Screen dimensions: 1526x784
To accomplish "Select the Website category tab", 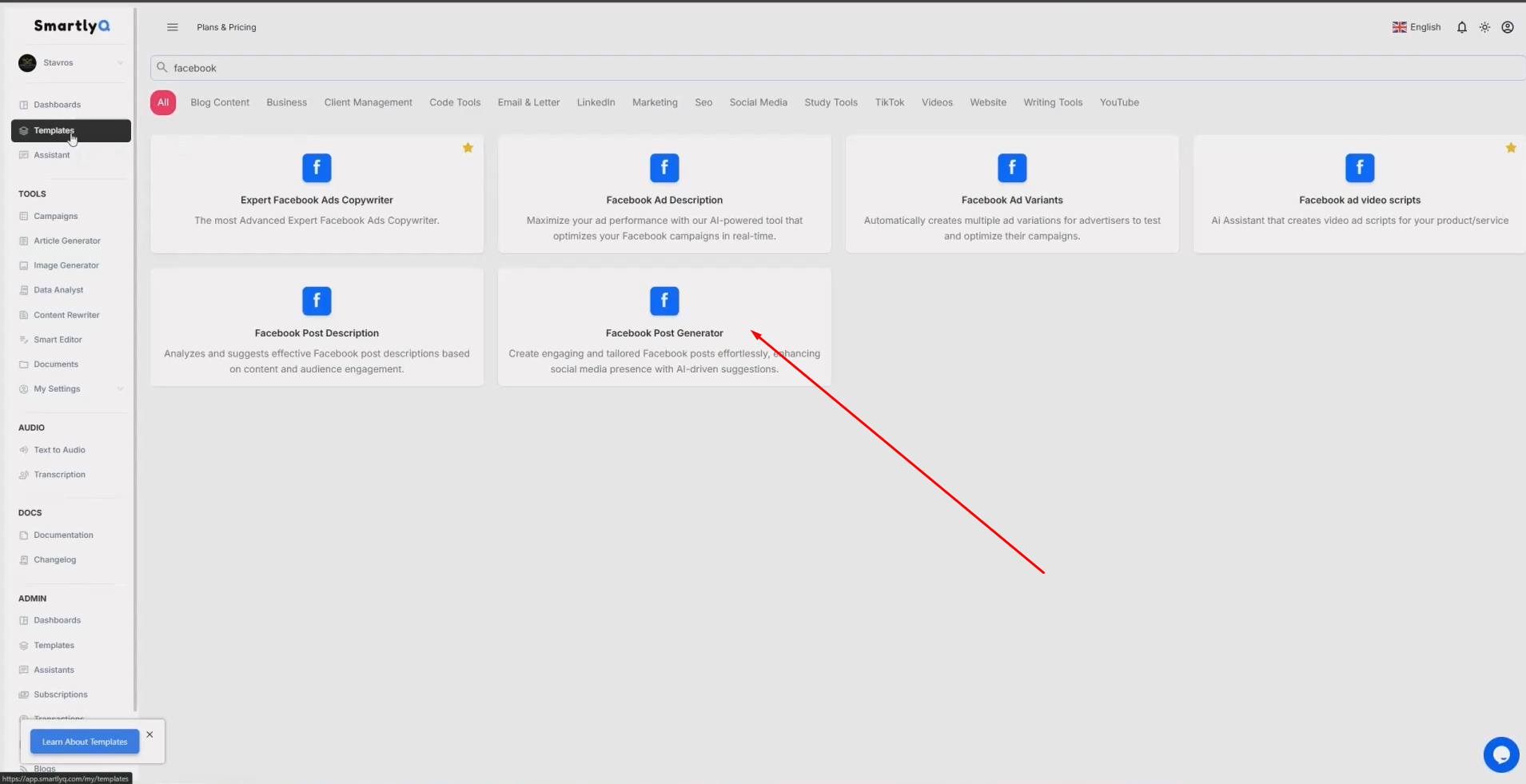I will click(x=988, y=102).
